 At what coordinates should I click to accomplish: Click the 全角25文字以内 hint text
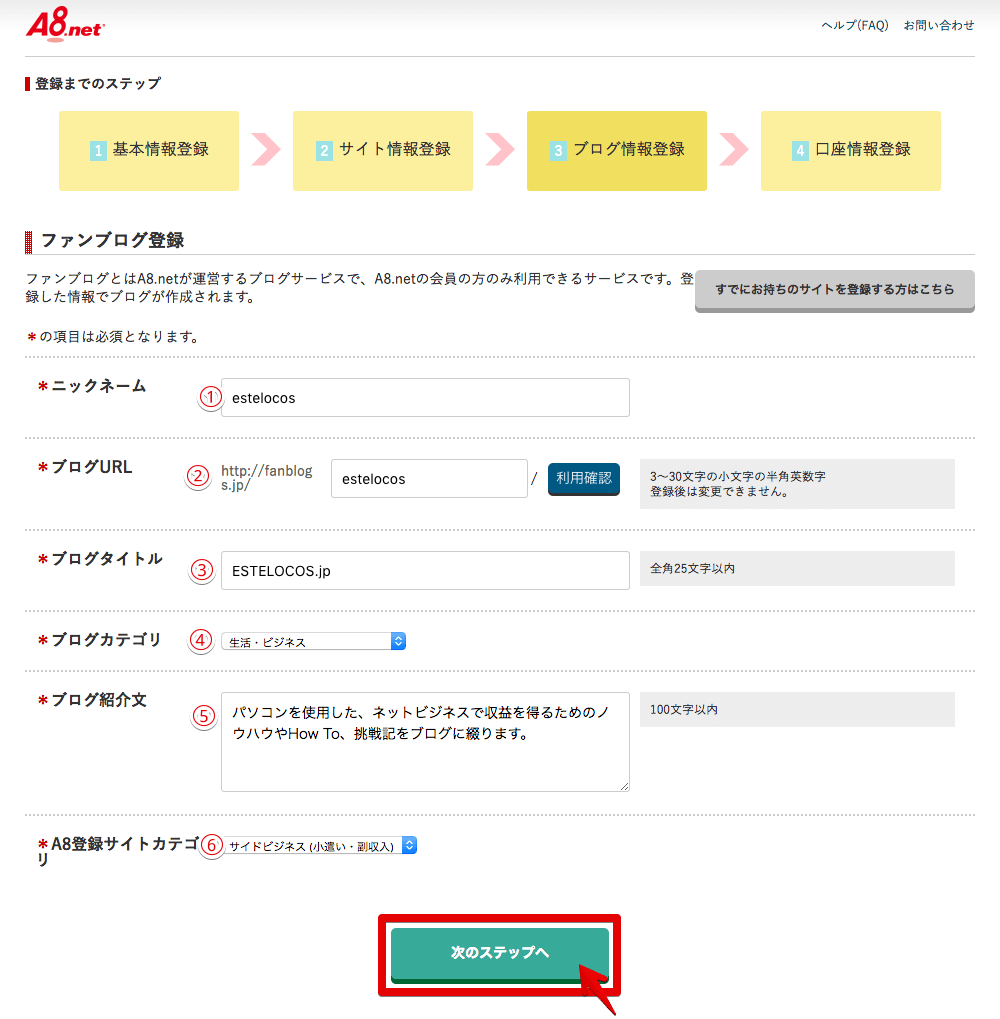692,569
